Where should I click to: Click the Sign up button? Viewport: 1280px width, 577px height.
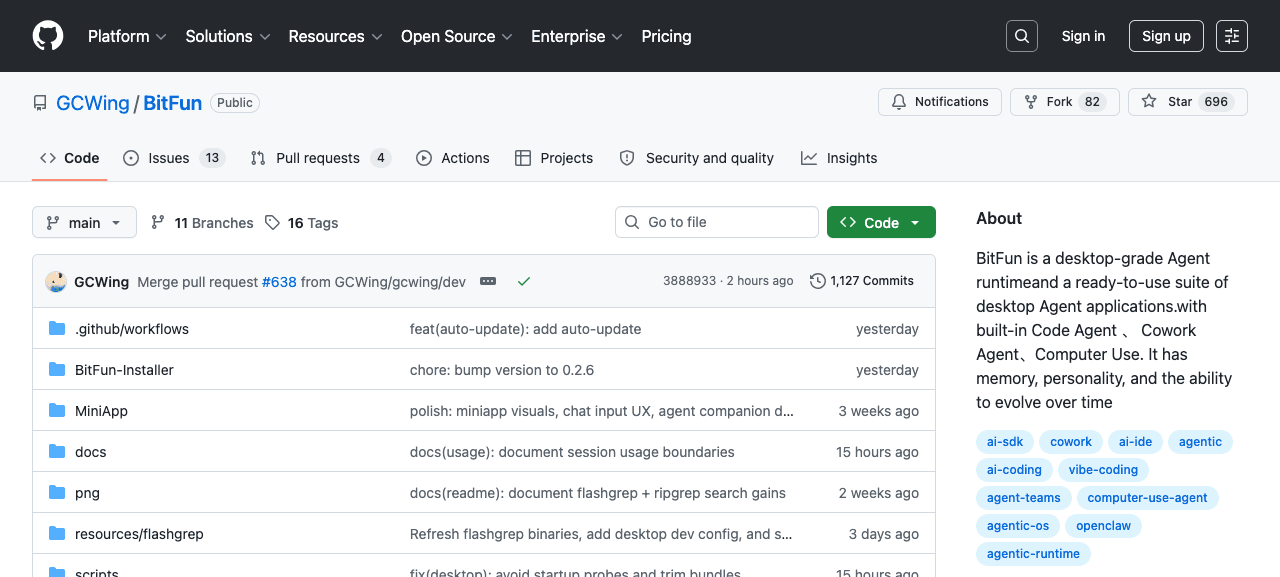[1166, 36]
